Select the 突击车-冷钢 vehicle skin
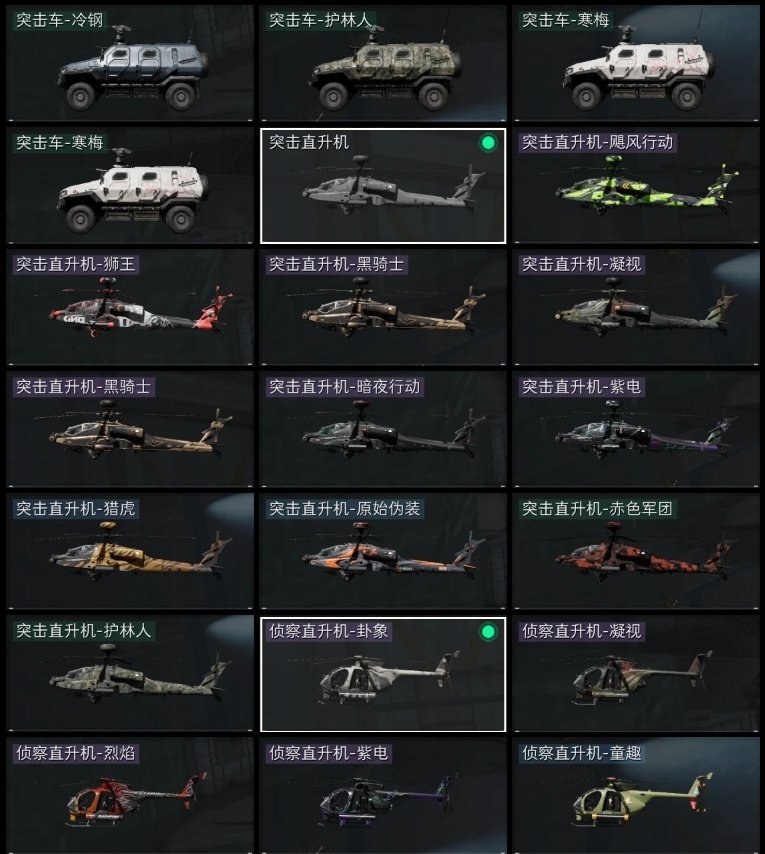The image size is (765, 854). (130, 63)
